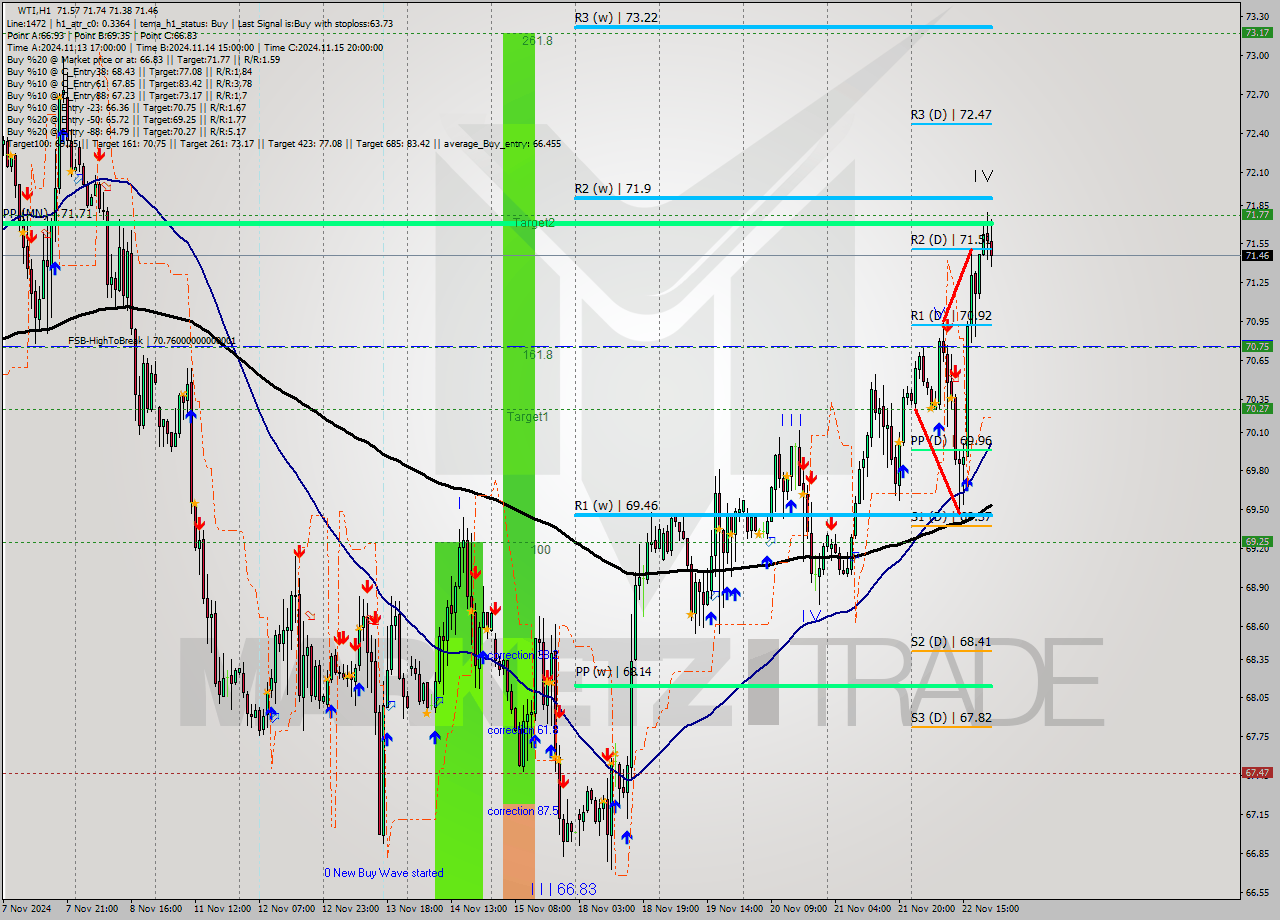Screen dimensions: 1280x920
Task: Select the '13 Nov 18:00' time label
Action: [415, 909]
